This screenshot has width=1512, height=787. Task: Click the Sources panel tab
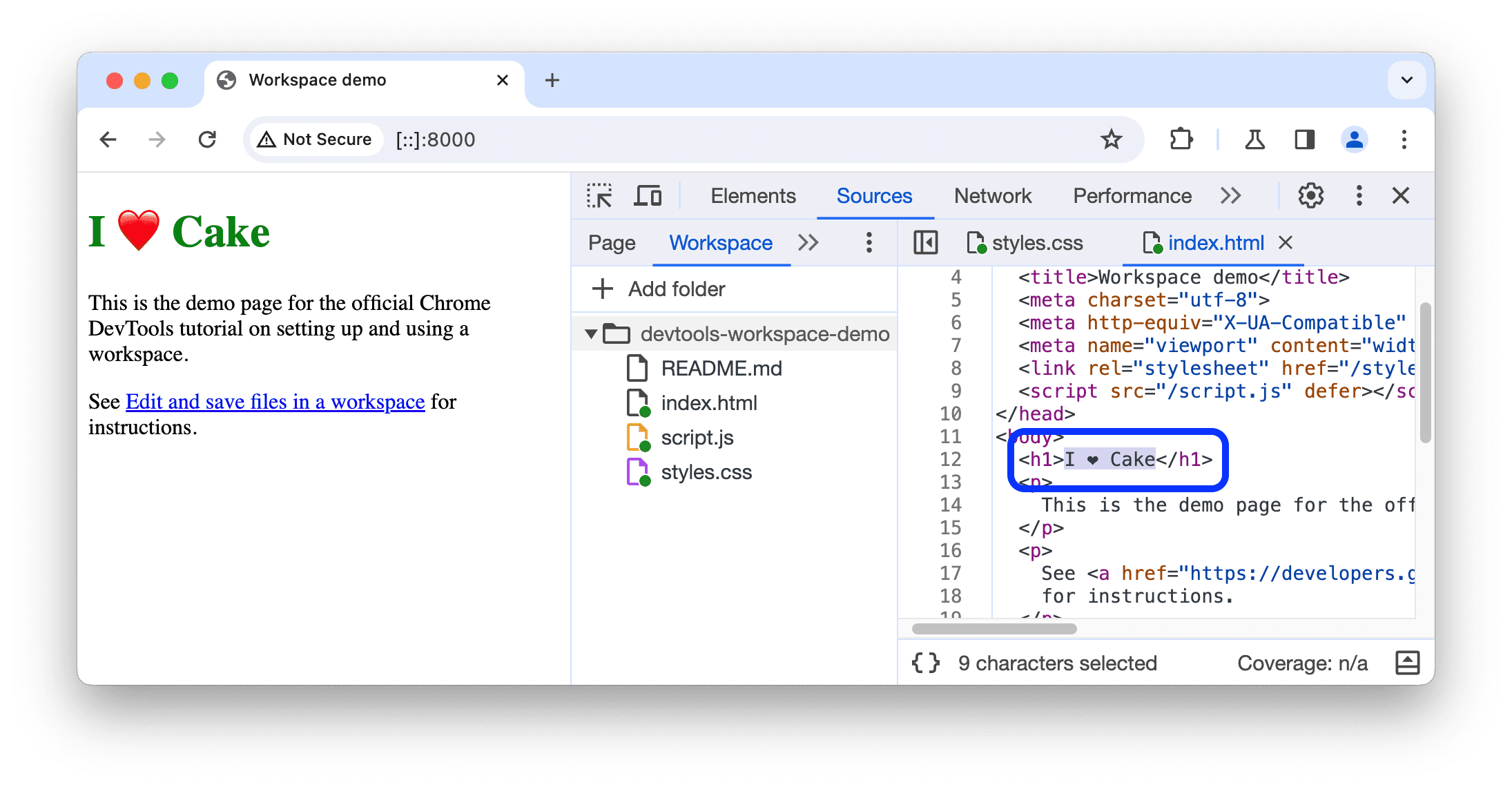click(x=871, y=196)
